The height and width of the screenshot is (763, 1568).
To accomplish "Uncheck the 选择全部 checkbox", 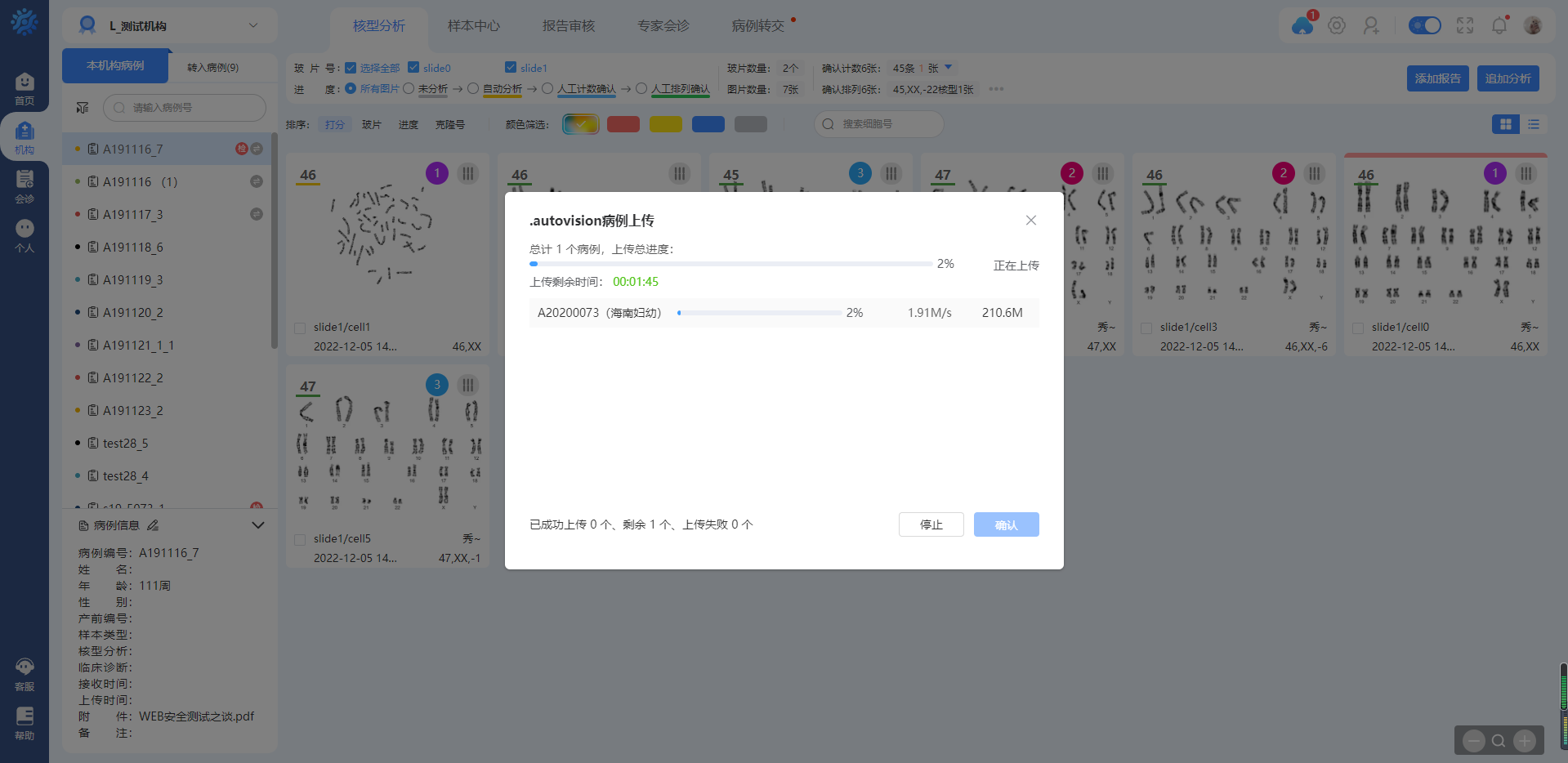I will 351,68.
